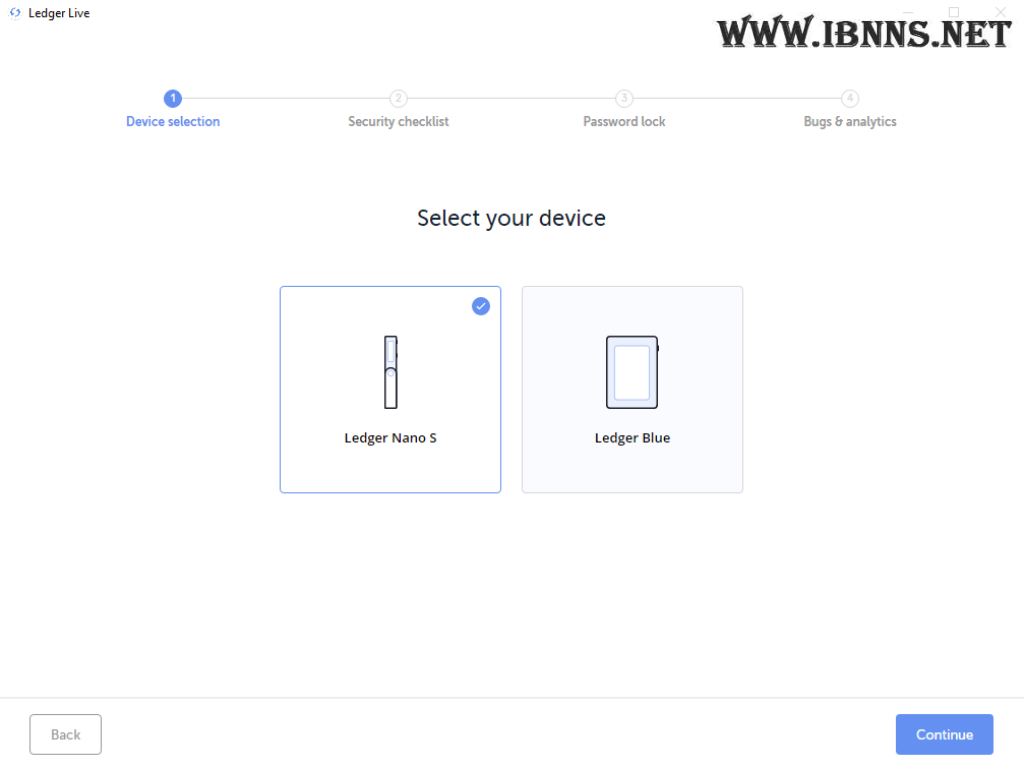Click the Continue button
Viewport: 1024px width, 768px height.
(x=944, y=735)
